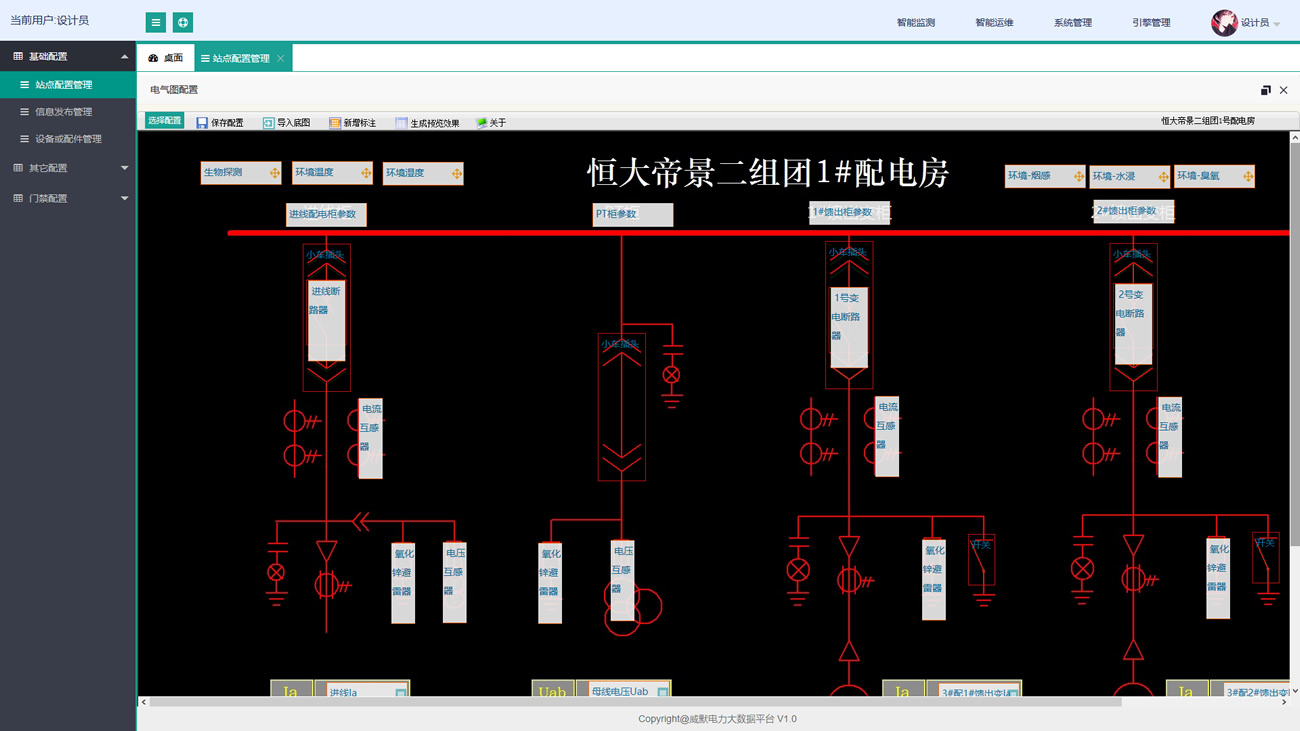Screen dimensions: 1300x731
Task: Click the horizontal scrollbar right arrow
Action: (1284, 702)
